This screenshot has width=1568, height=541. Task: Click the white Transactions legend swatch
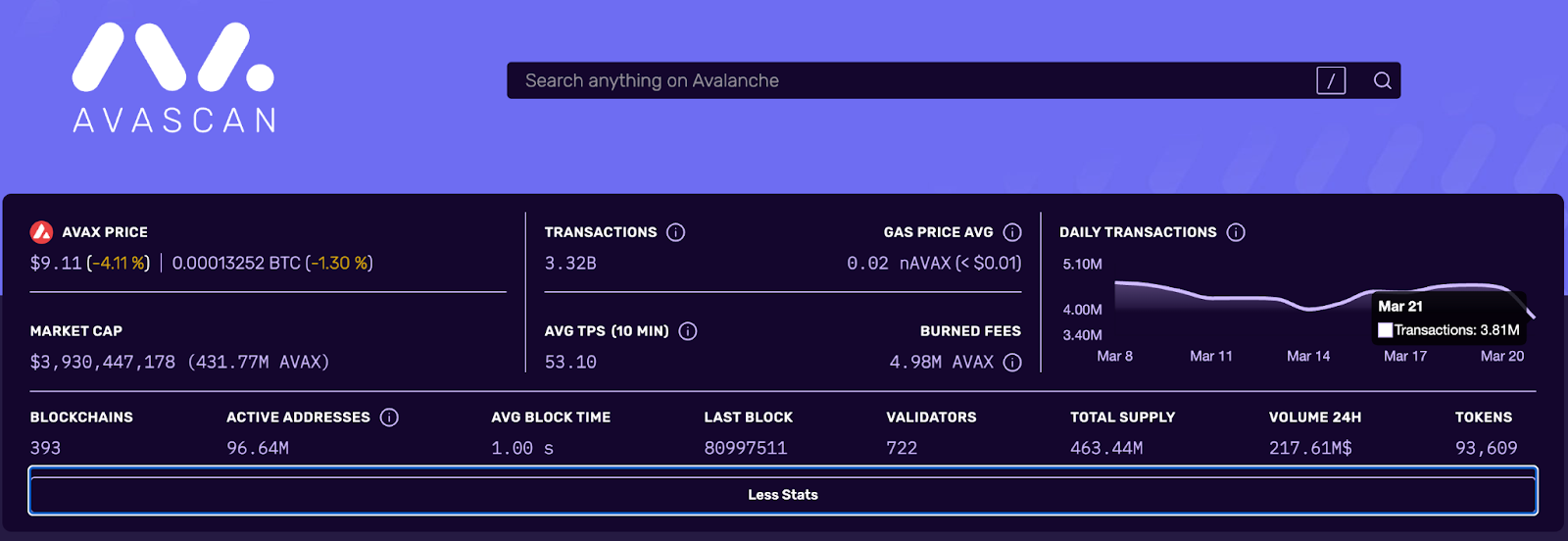pos(1385,330)
